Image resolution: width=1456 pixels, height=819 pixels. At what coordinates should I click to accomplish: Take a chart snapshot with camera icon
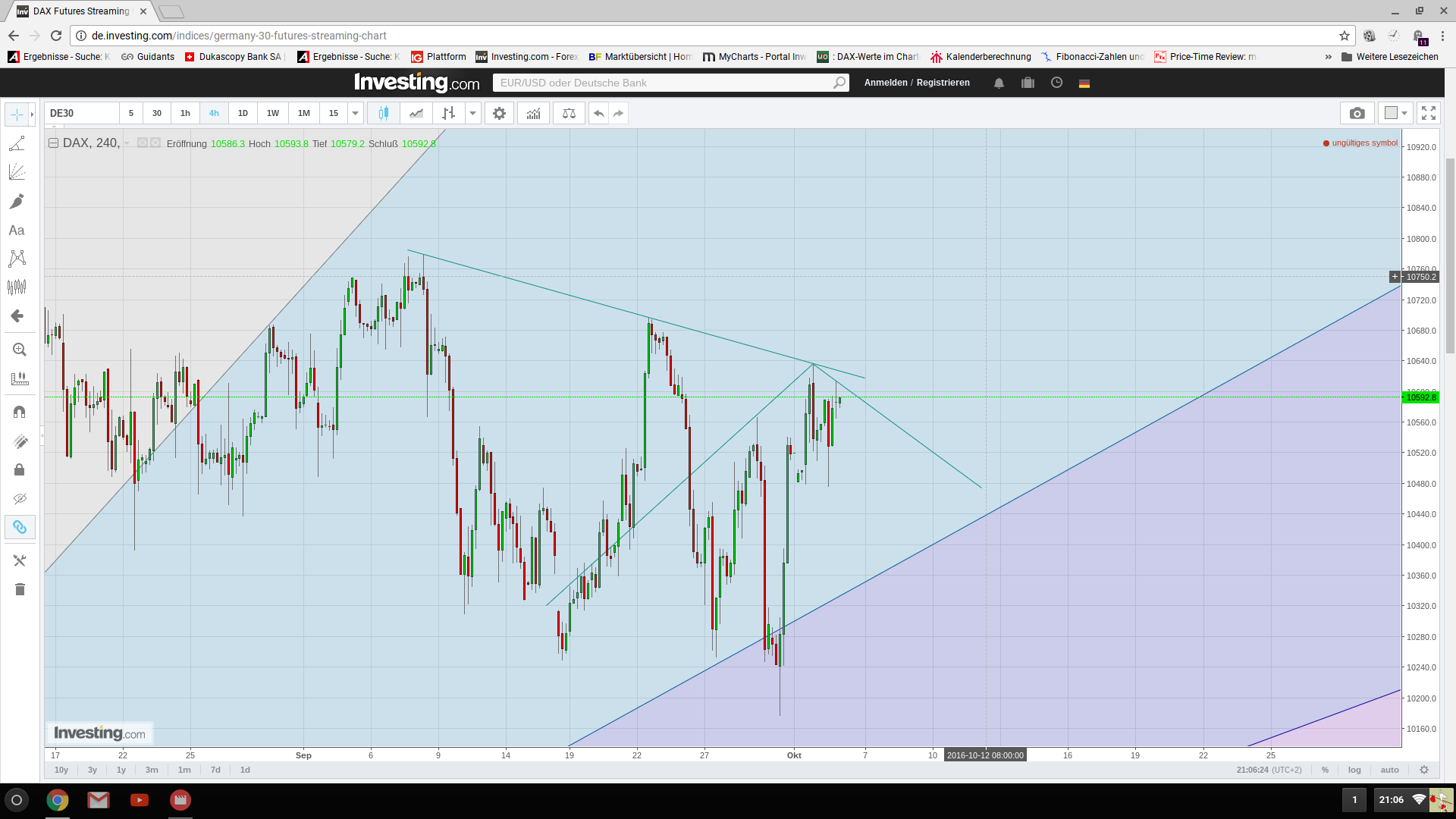pyautogui.click(x=1357, y=114)
